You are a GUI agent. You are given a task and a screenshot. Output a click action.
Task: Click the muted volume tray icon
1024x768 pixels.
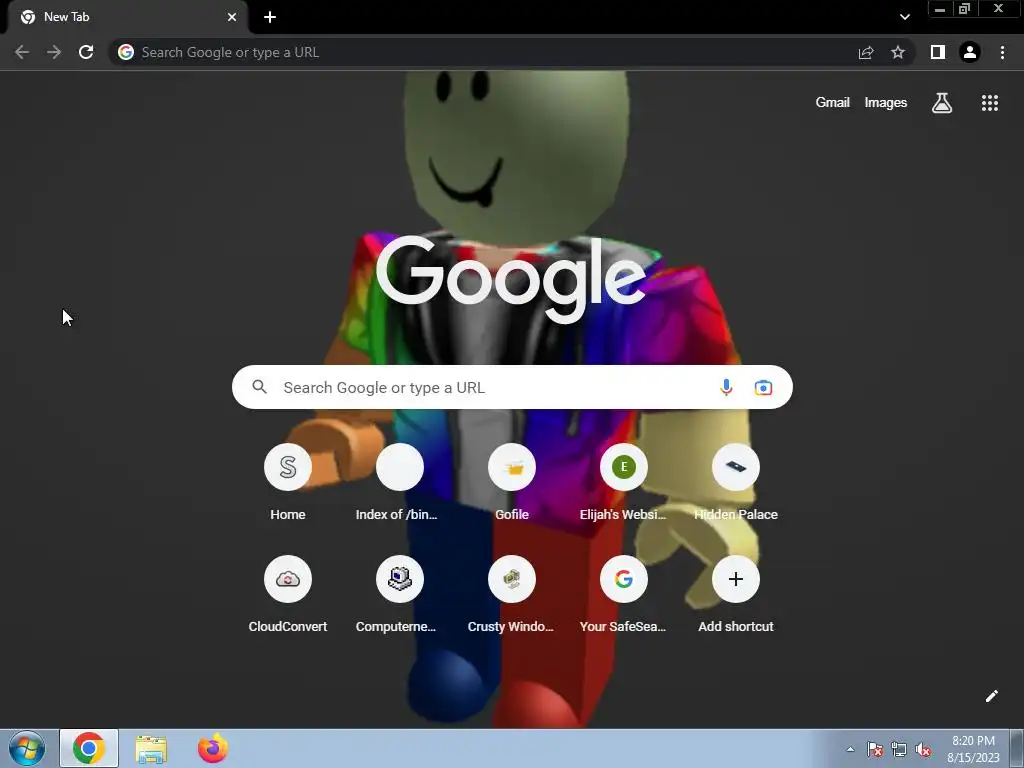923,749
